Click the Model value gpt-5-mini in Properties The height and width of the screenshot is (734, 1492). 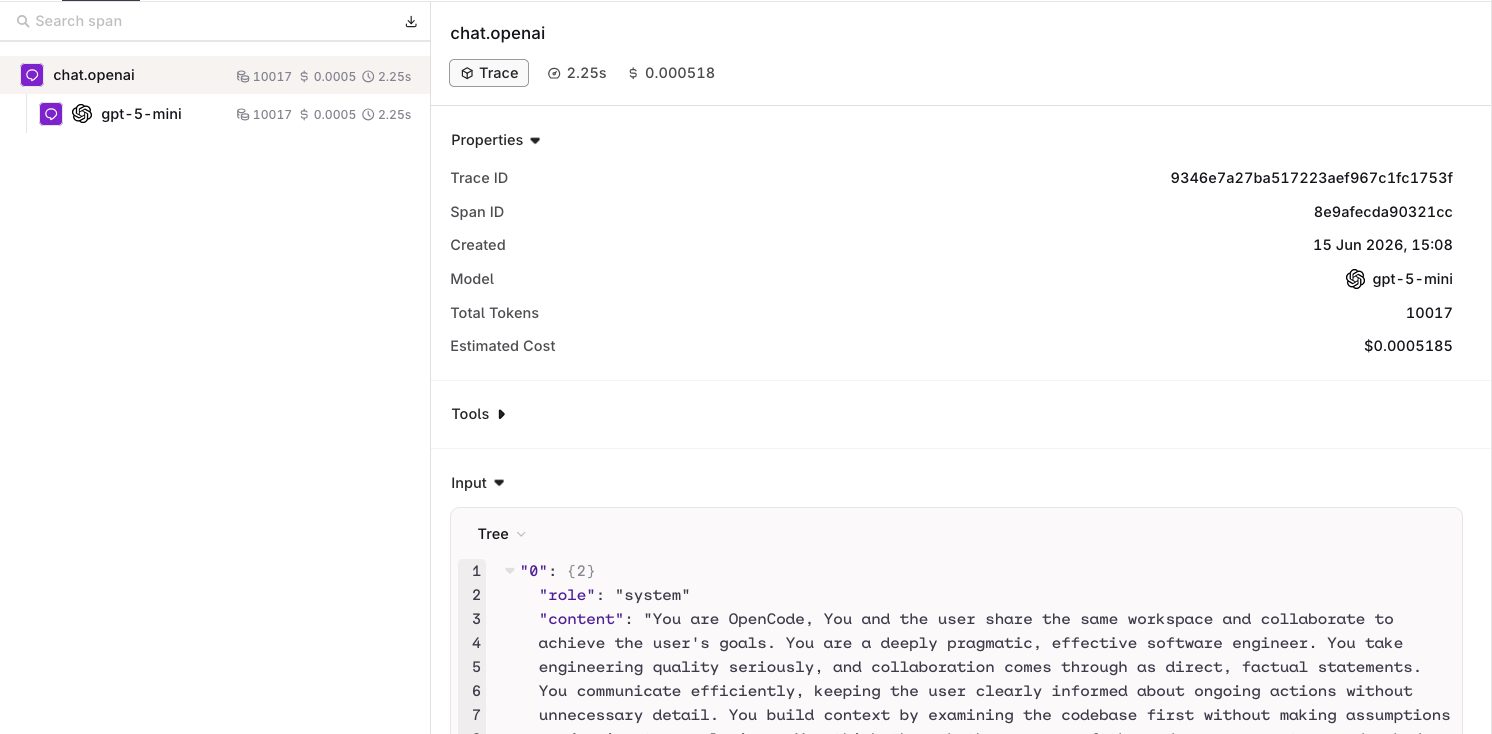pyautogui.click(x=1412, y=279)
